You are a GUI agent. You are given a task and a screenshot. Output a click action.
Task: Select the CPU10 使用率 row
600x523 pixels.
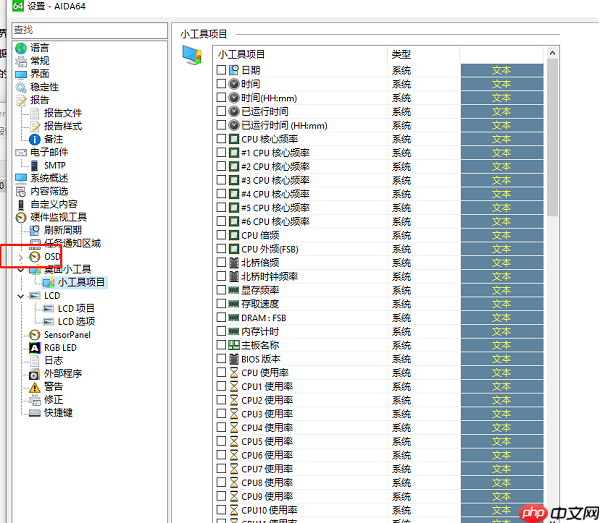[x=269, y=510]
